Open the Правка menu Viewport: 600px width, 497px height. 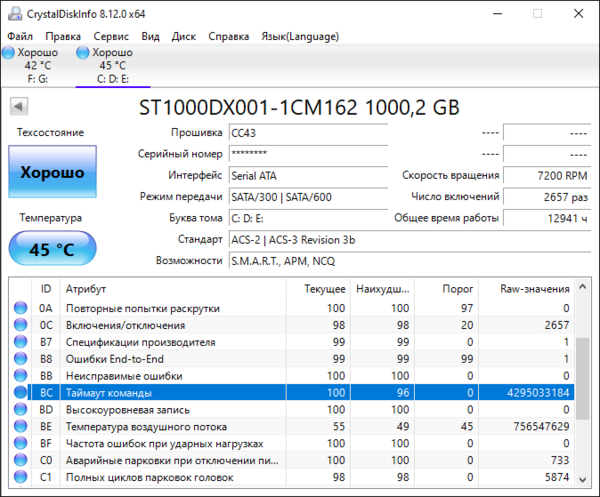(x=63, y=36)
